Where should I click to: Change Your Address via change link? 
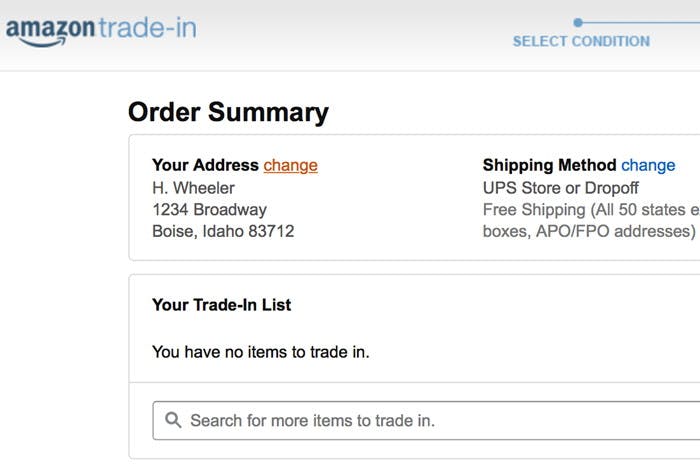click(x=290, y=165)
